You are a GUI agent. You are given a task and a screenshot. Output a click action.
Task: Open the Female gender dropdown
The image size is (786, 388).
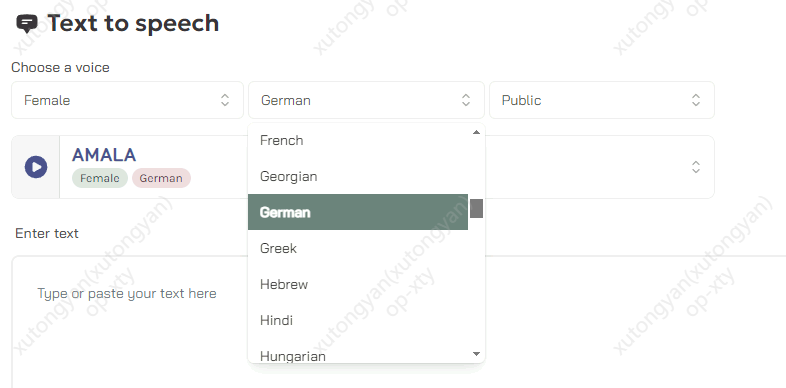click(x=127, y=100)
